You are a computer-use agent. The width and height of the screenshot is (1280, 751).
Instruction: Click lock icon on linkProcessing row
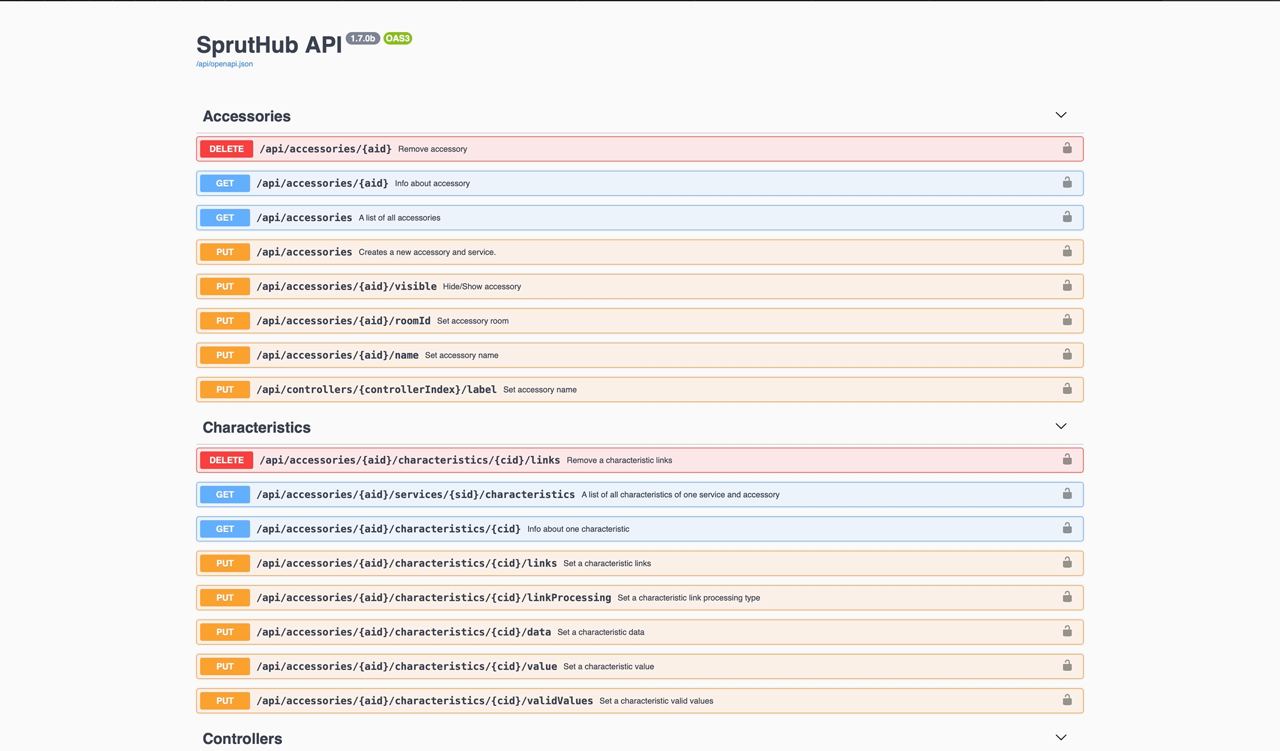coord(1067,597)
